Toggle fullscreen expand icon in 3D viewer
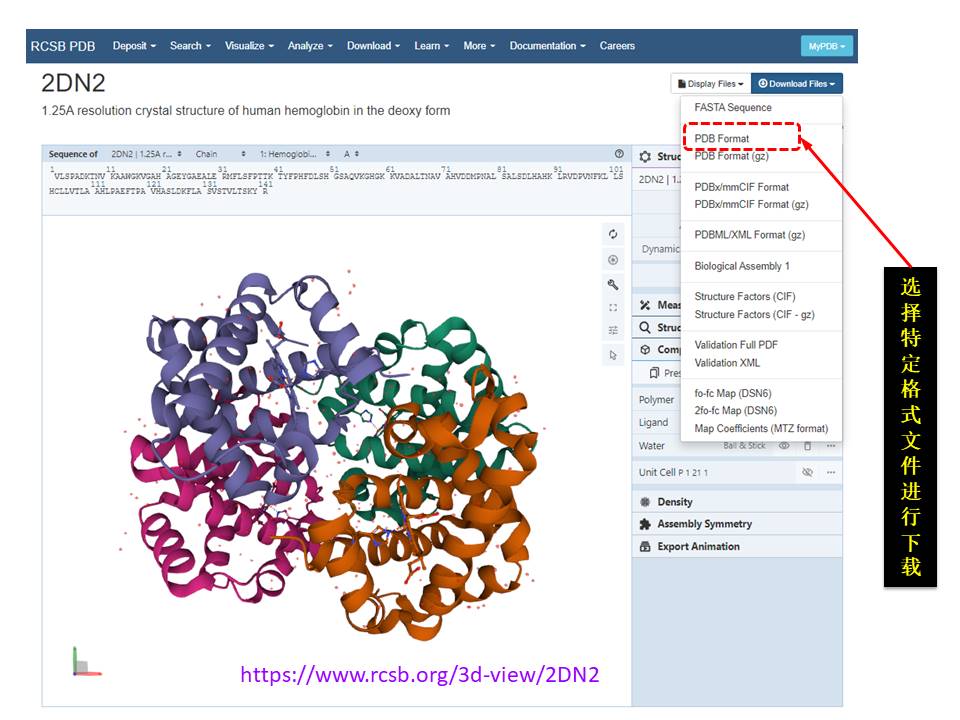960x720 pixels. (613, 307)
